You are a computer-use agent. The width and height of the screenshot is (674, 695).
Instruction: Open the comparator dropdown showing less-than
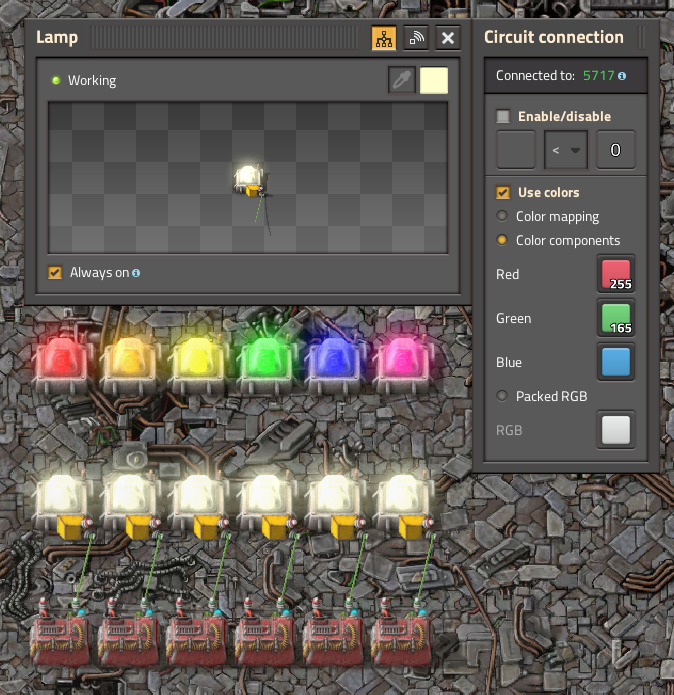[x=566, y=150]
